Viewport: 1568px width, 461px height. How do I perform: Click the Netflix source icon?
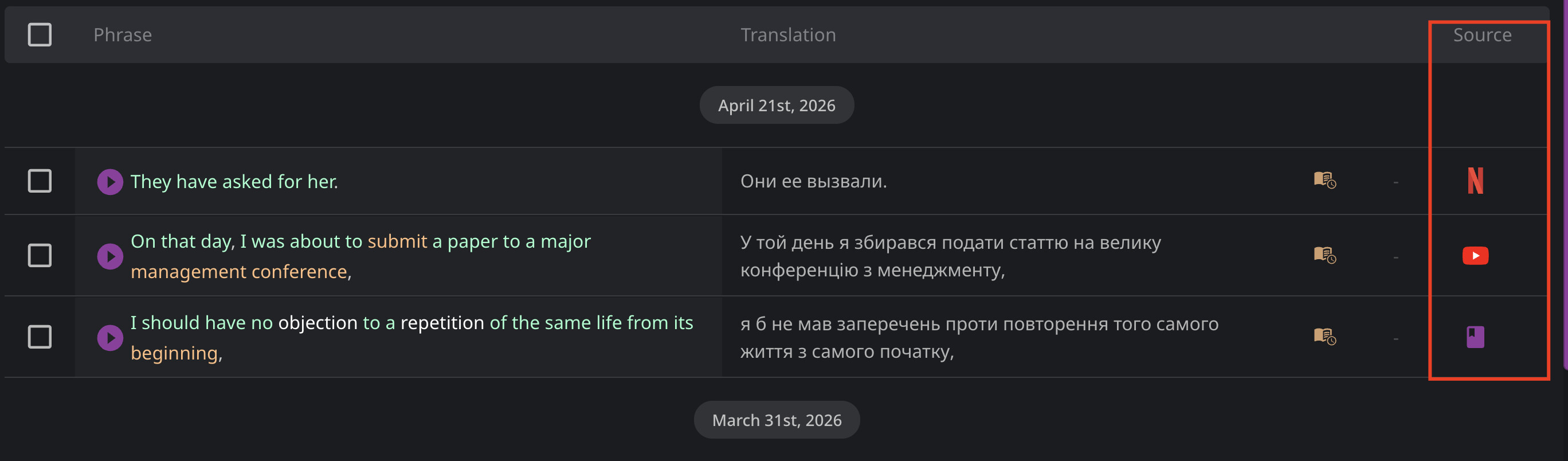click(1475, 181)
